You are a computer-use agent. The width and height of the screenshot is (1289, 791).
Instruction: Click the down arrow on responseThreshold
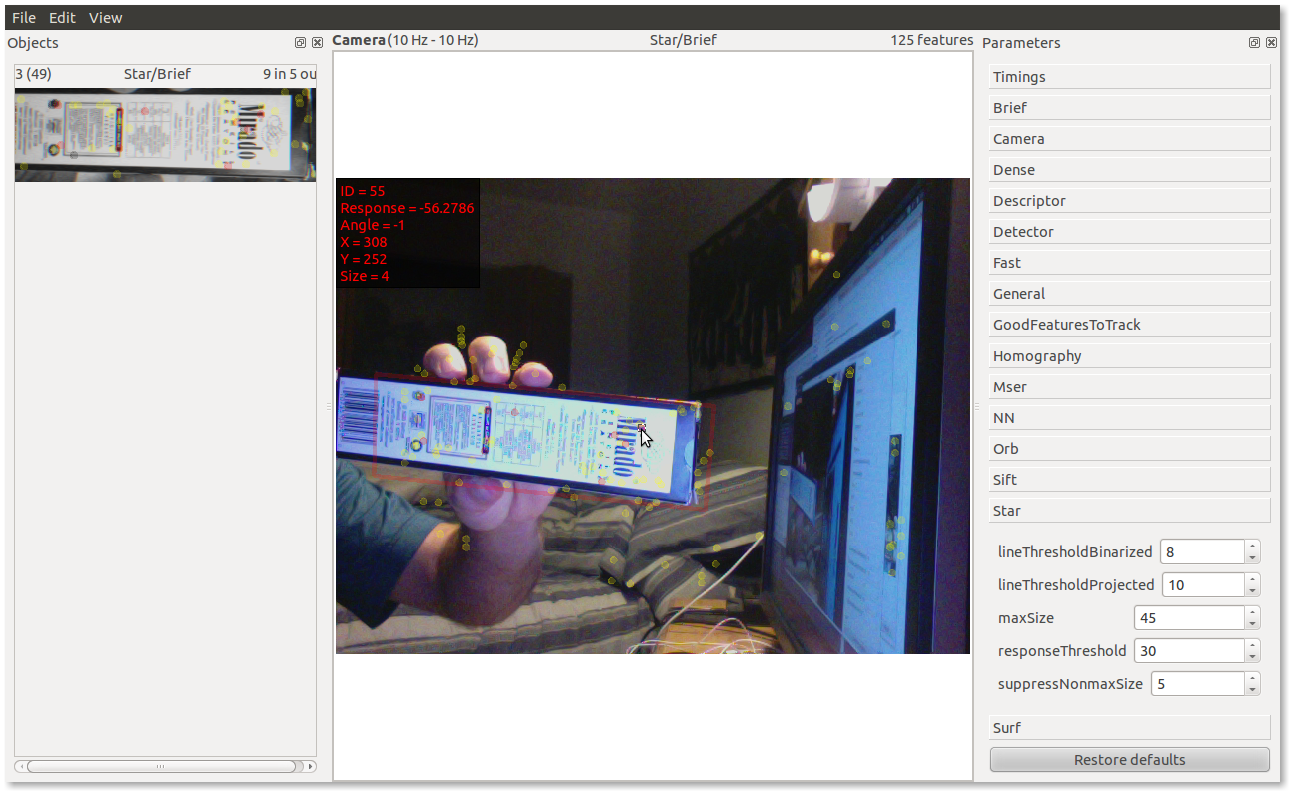[x=1252, y=657]
